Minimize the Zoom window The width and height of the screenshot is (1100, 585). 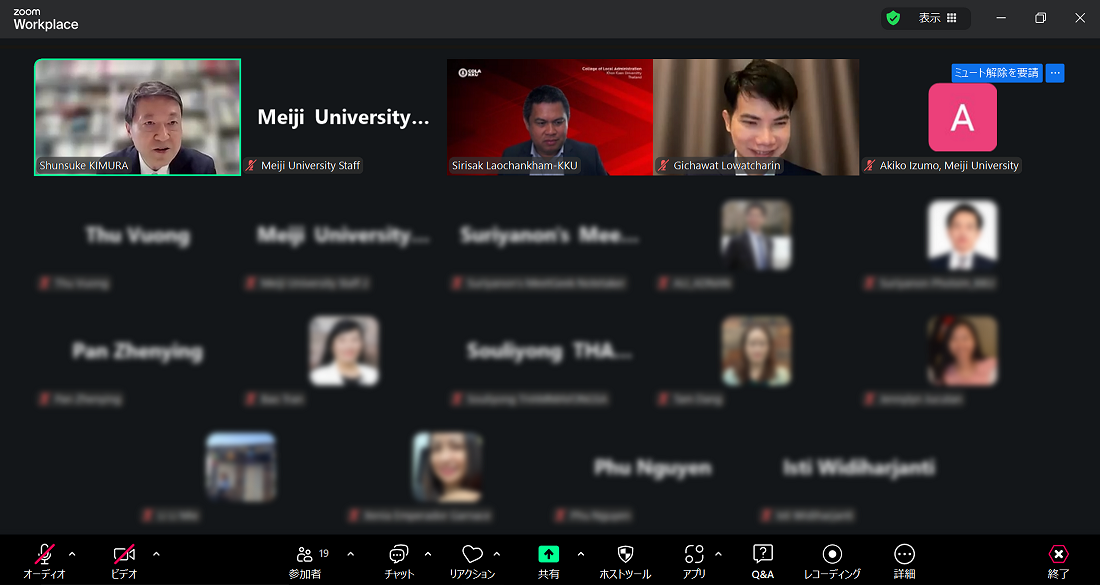[x=1001, y=18]
